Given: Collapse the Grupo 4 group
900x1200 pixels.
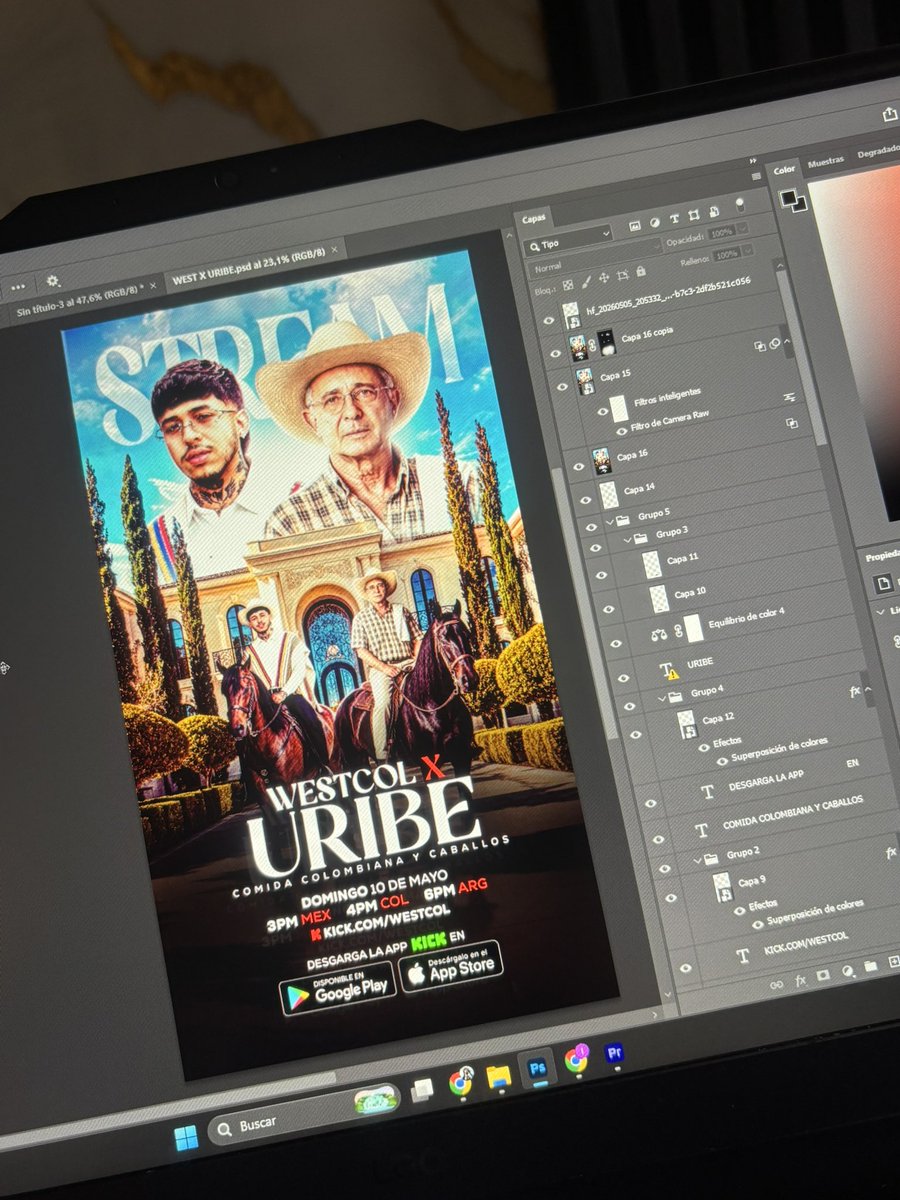Looking at the screenshot, I should click(662, 699).
